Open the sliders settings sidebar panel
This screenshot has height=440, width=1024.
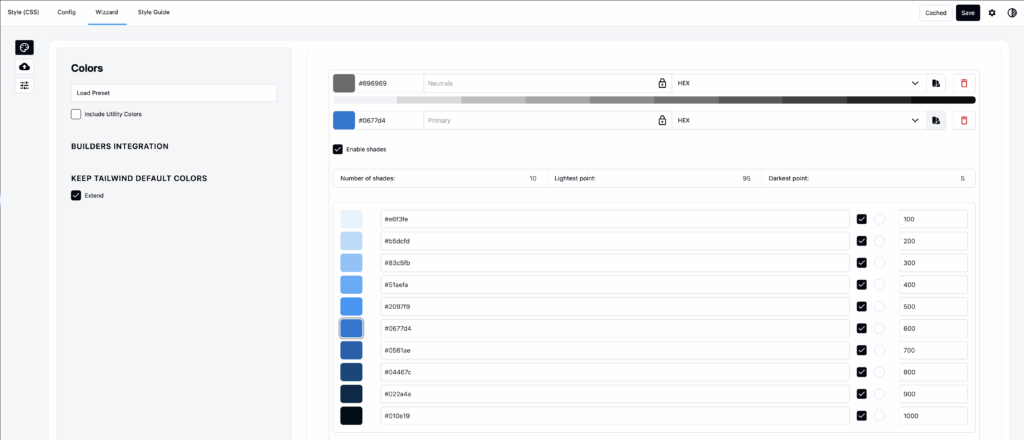[24, 86]
